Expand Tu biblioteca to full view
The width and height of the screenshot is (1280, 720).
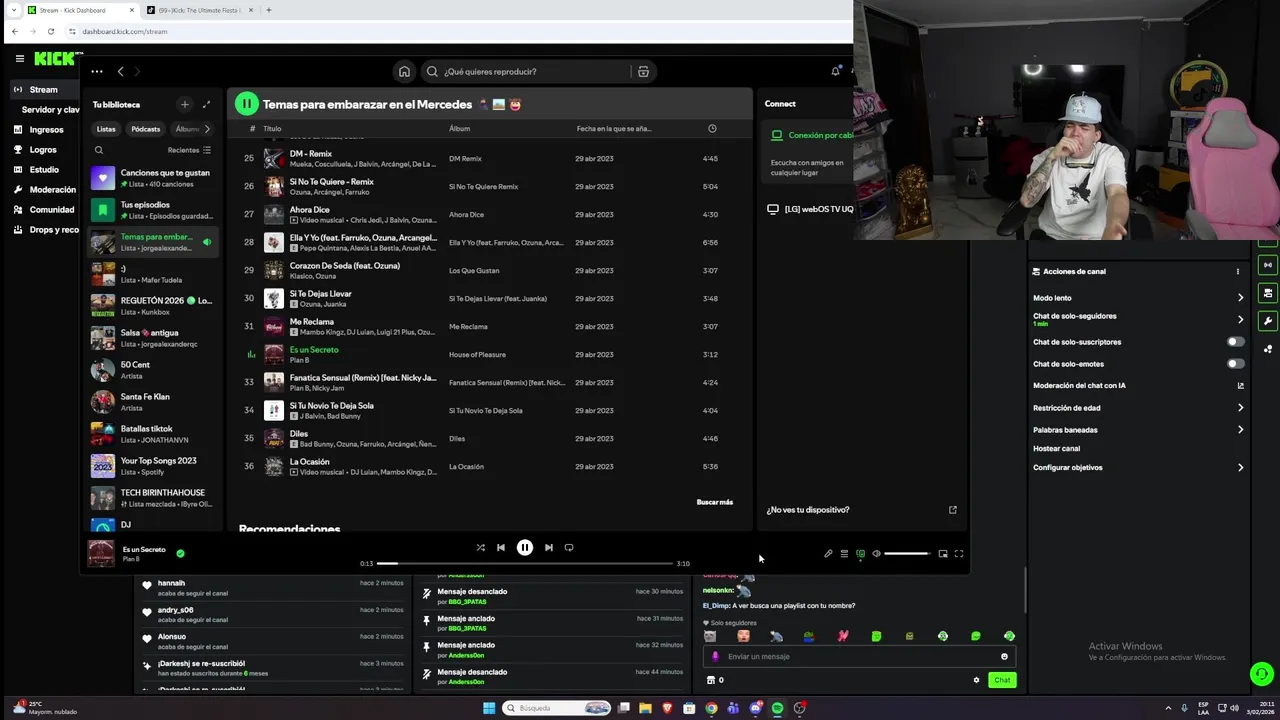pyautogui.click(x=207, y=104)
